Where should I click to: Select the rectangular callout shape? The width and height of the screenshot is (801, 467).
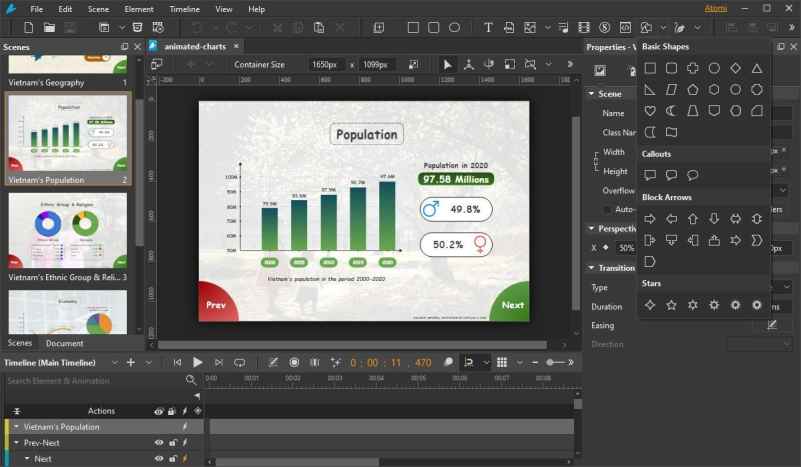(x=650, y=175)
